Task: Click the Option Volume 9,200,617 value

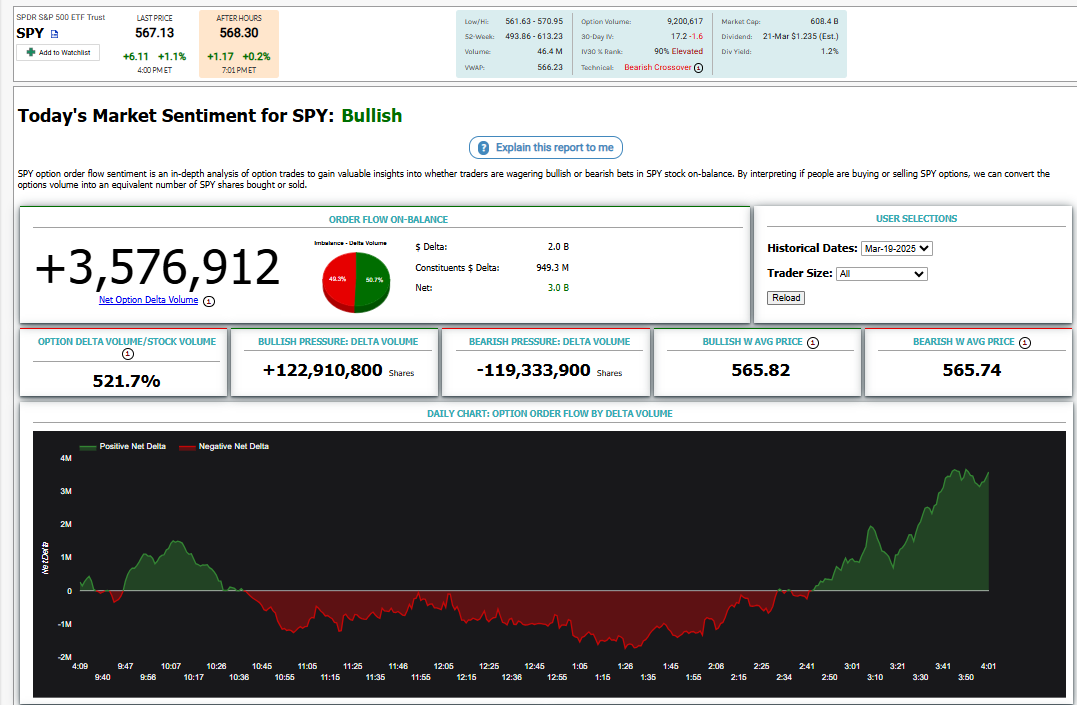Action: pos(685,21)
